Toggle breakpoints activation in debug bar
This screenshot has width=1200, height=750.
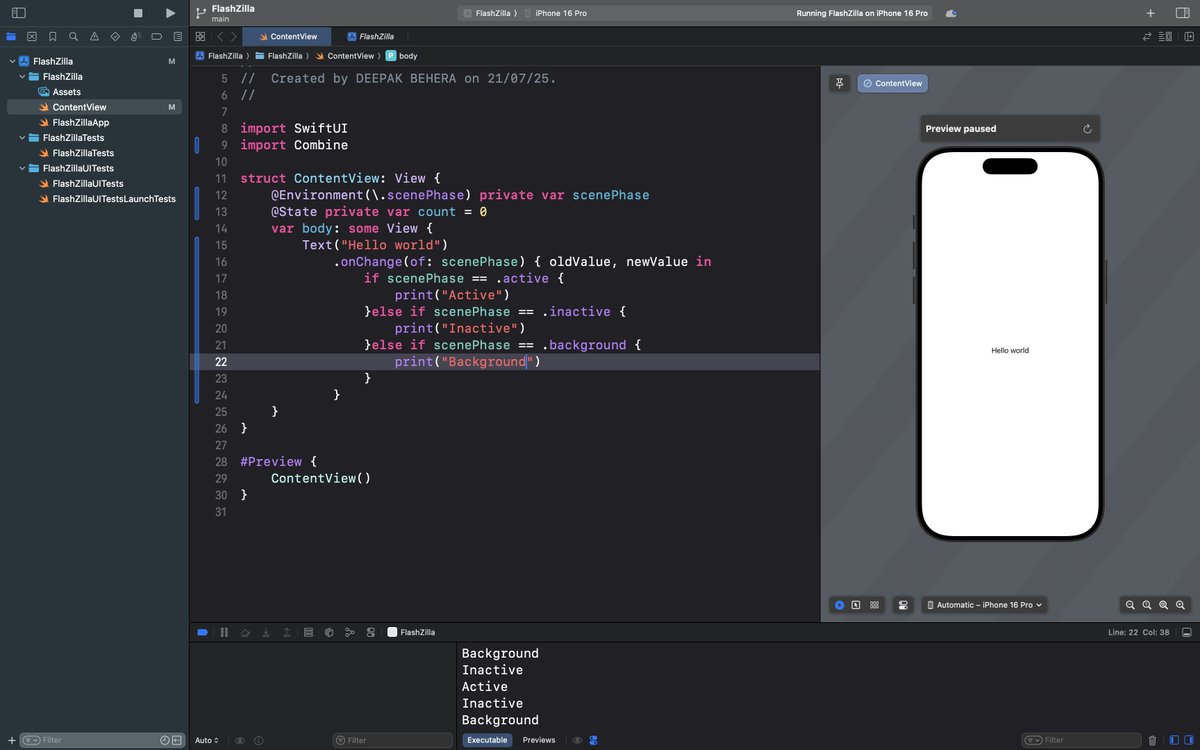coord(202,632)
